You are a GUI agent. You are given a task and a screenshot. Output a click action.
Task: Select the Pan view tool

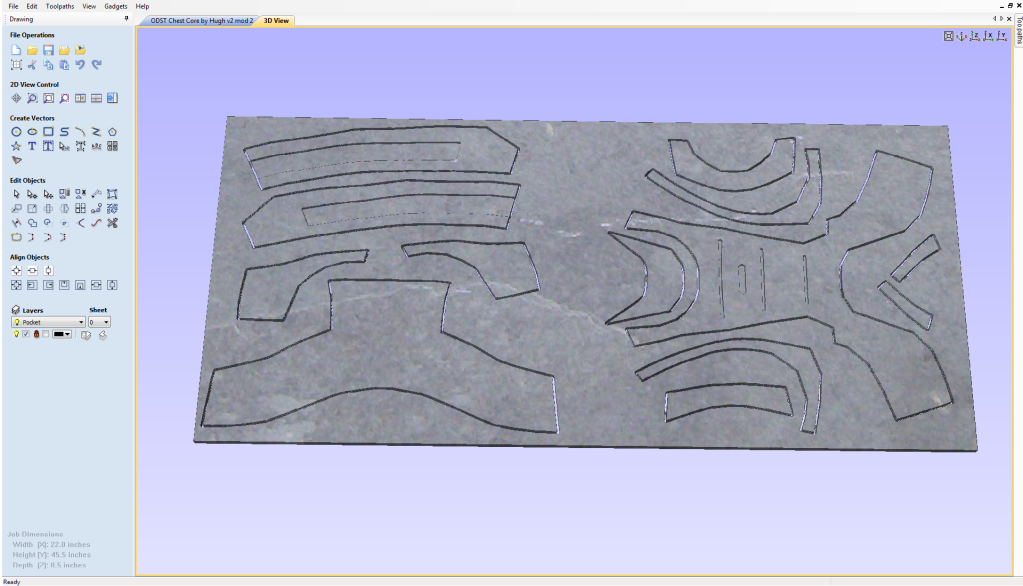coord(16,98)
